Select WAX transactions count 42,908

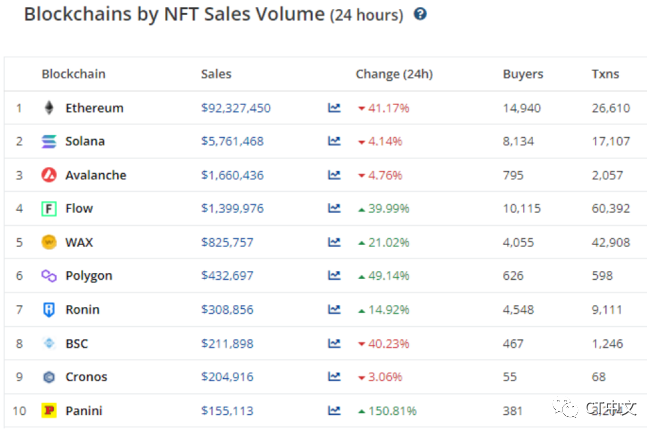tap(611, 242)
